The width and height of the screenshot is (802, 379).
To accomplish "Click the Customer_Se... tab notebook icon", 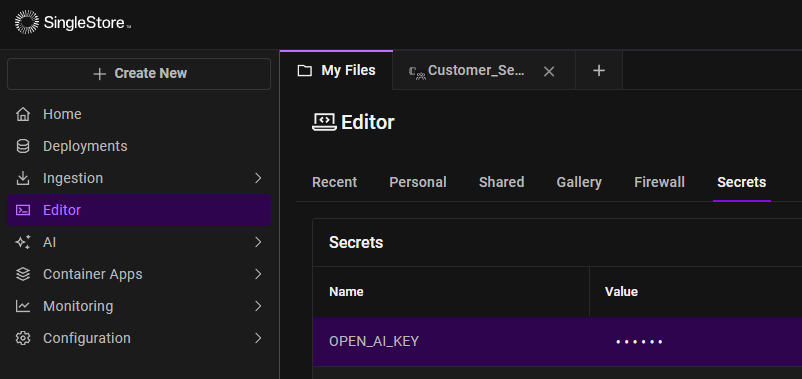I will pos(417,73).
